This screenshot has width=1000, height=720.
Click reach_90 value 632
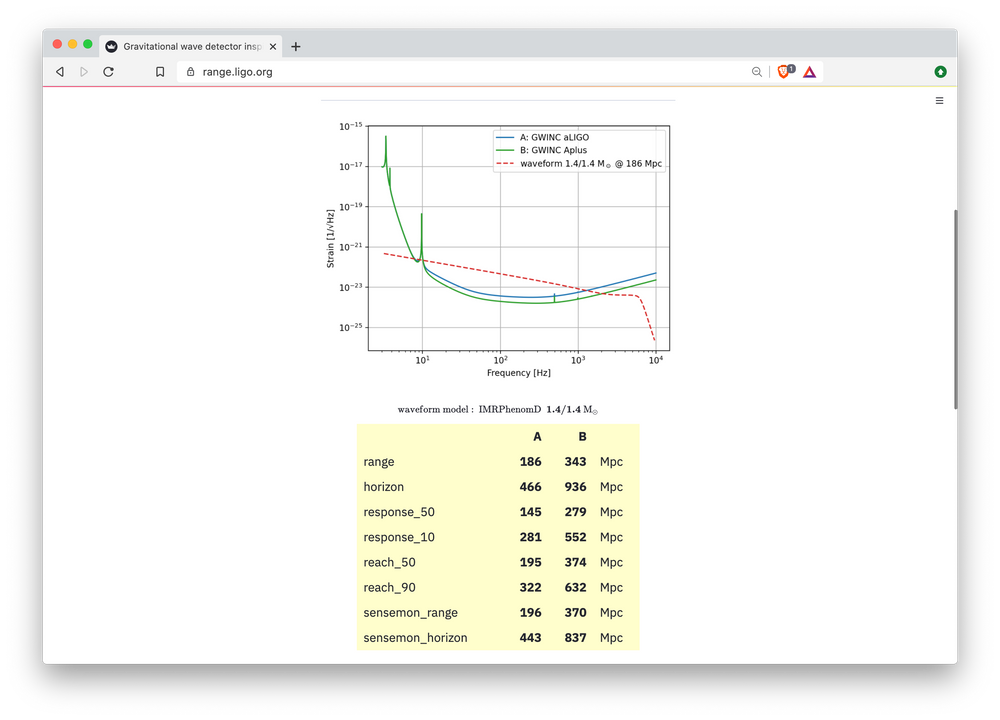(575, 587)
